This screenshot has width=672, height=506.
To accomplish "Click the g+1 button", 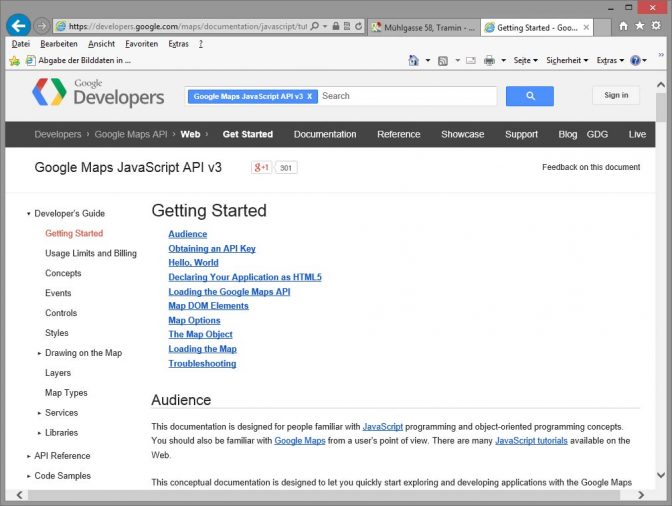I will [261, 168].
